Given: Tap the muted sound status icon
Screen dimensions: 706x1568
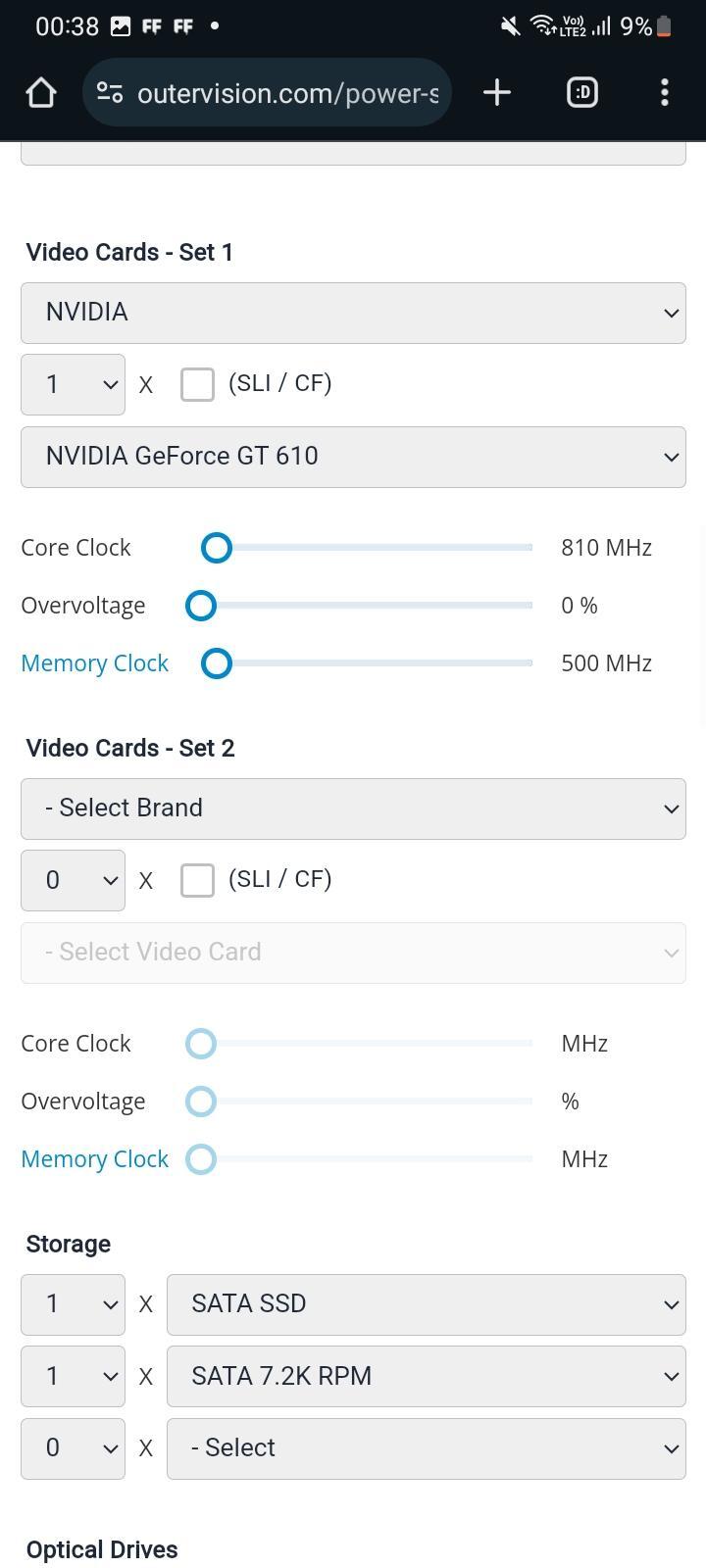Looking at the screenshot, I should [x=510, y=26].
